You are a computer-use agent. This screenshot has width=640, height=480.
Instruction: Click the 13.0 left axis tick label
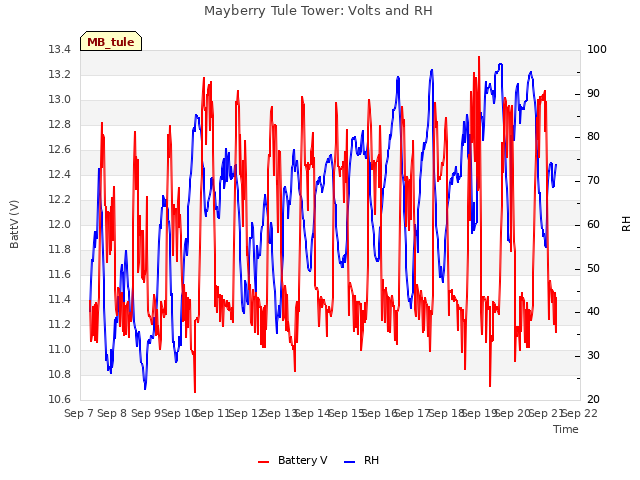pyautogui.click(x=60, y=100)
